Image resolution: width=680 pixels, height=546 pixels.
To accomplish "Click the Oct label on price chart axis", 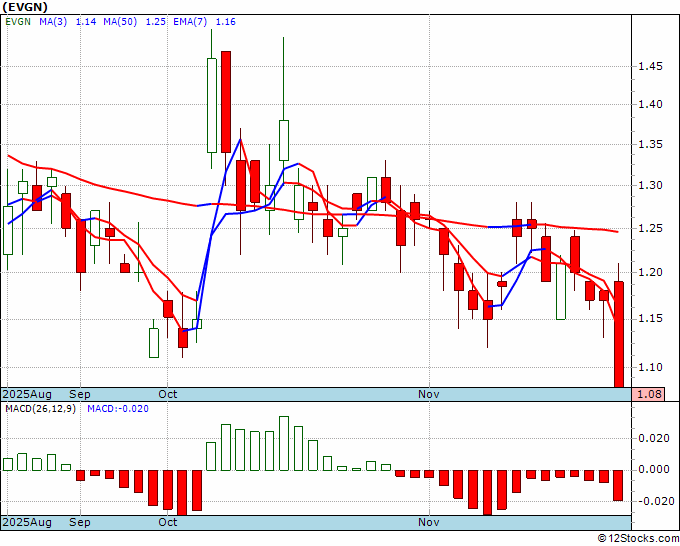I will pyautogui.click(x=167, y=394).
